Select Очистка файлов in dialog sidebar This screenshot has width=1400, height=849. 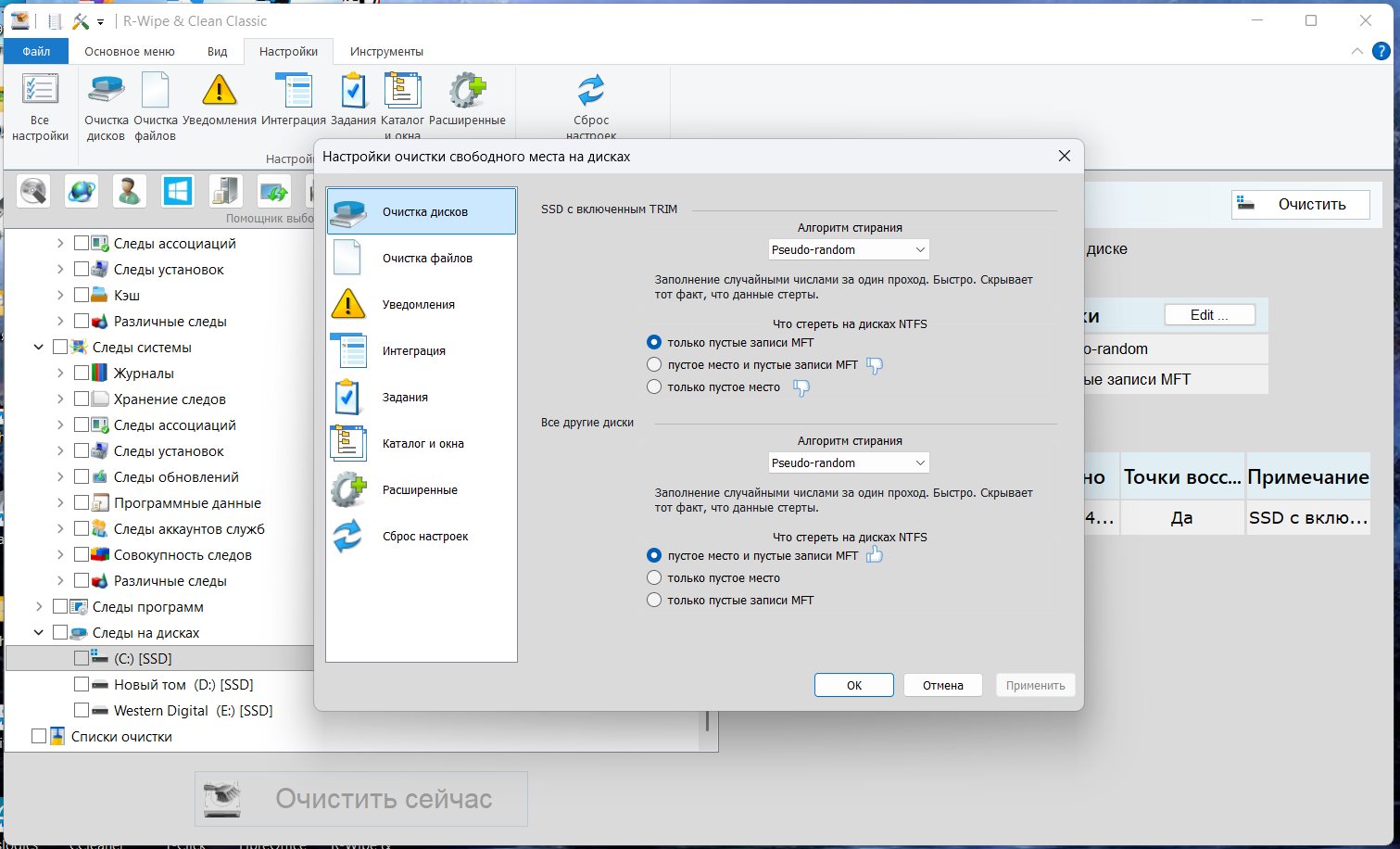(x=422, y=259)
